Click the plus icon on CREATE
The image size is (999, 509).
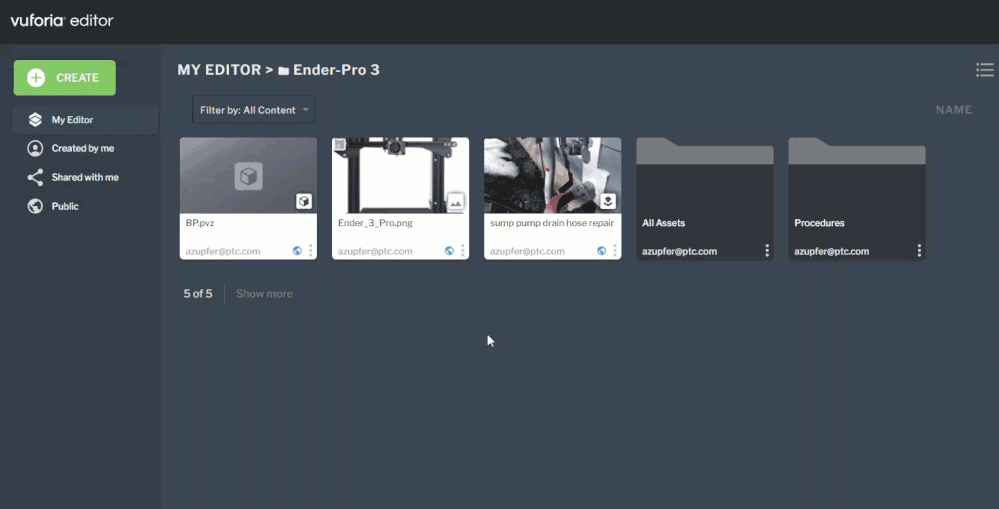point(36,78)
